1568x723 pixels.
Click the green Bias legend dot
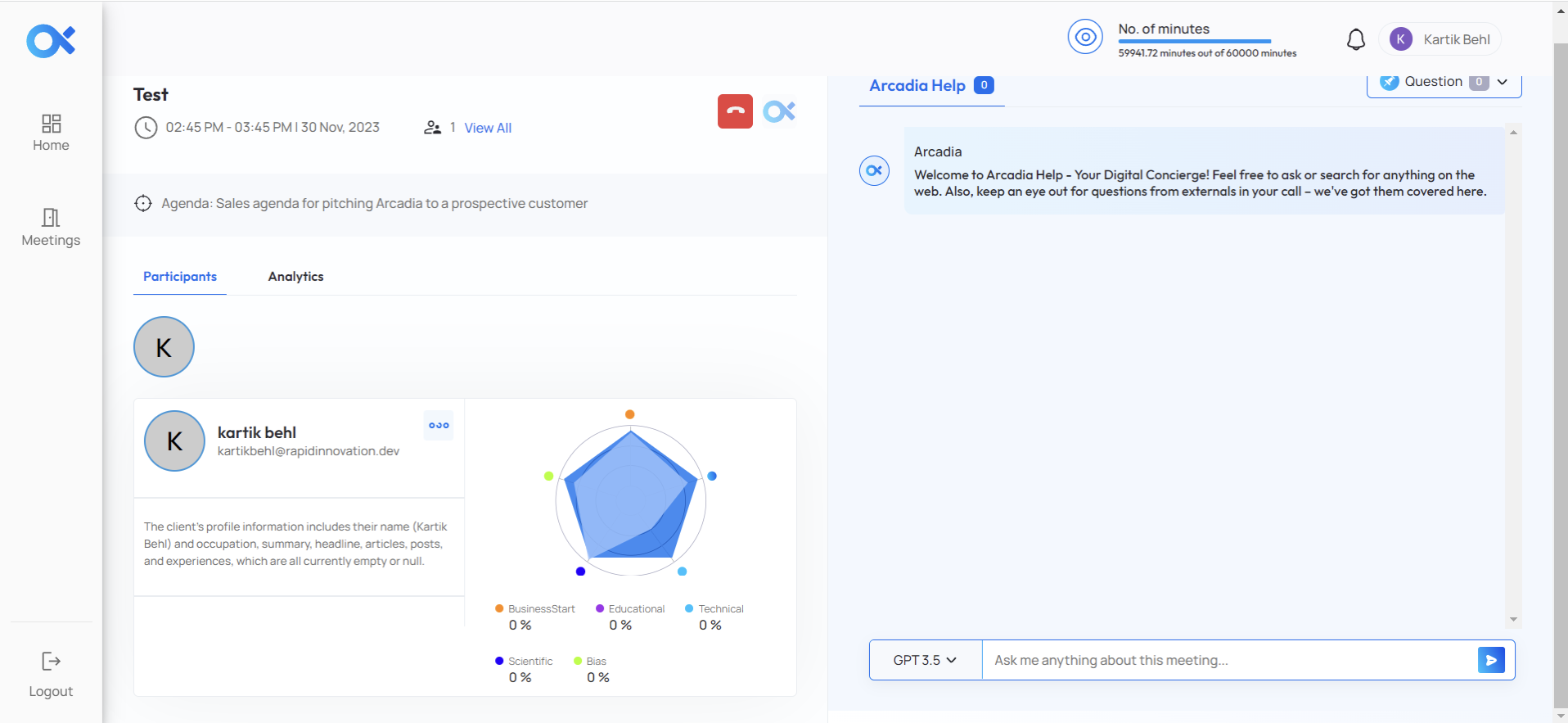[578, 661]
